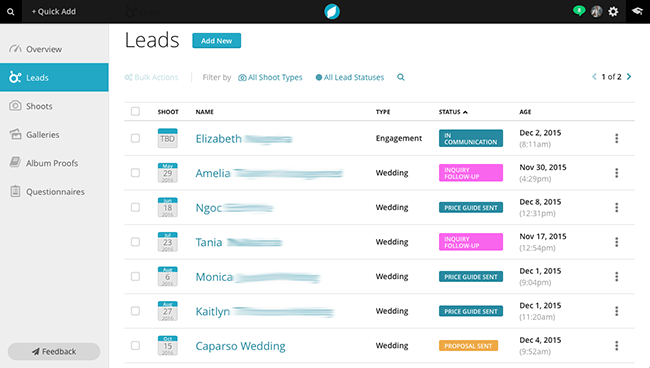Check the box for Elizabeth's lead
The height and width of the screenshot is (368, 650).
[x=135, y=138]
